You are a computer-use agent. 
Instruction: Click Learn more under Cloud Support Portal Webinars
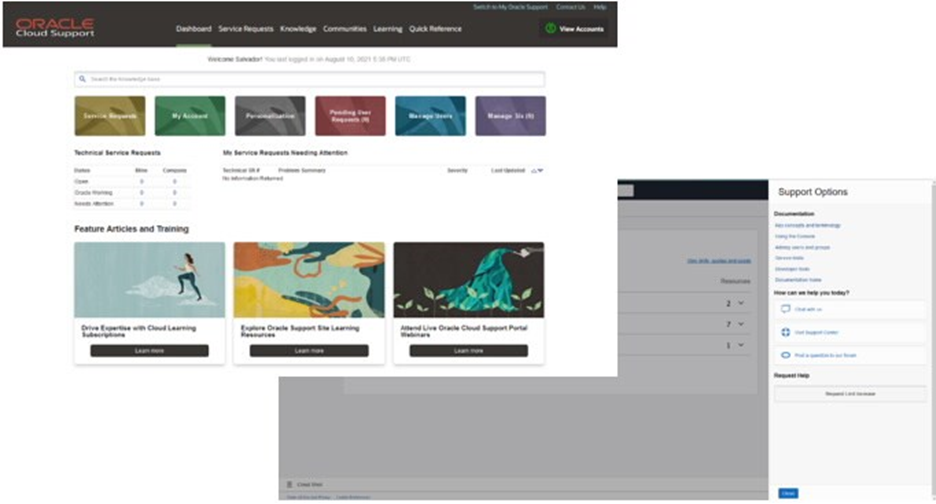click(x=469, y=351)
